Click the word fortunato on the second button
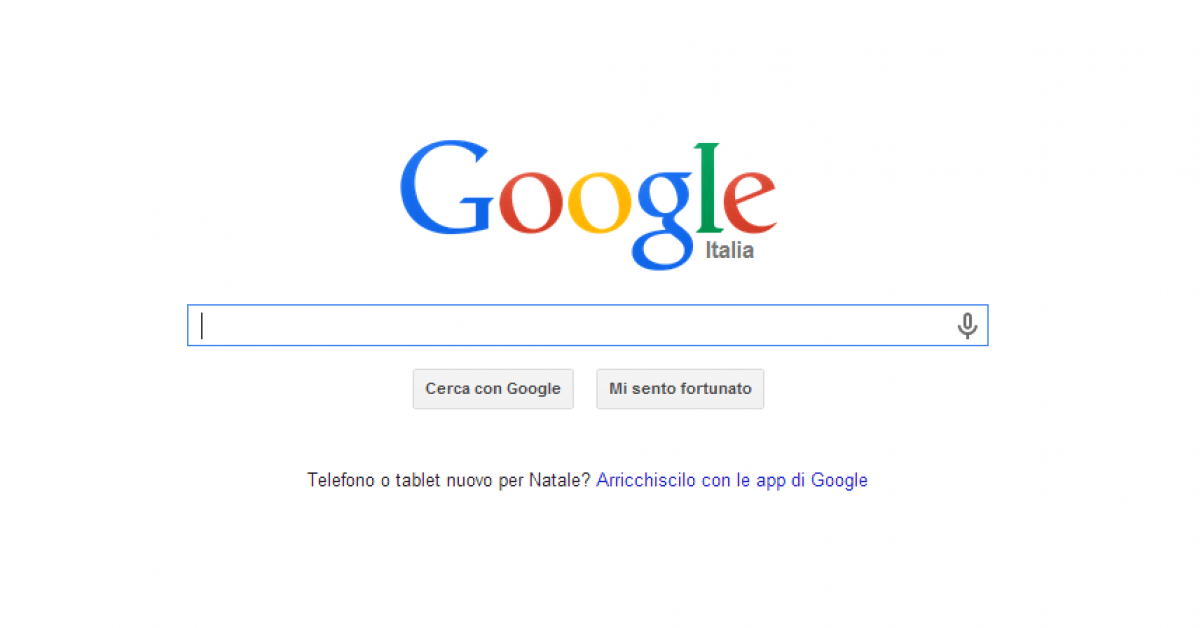 tap(716, 389)
